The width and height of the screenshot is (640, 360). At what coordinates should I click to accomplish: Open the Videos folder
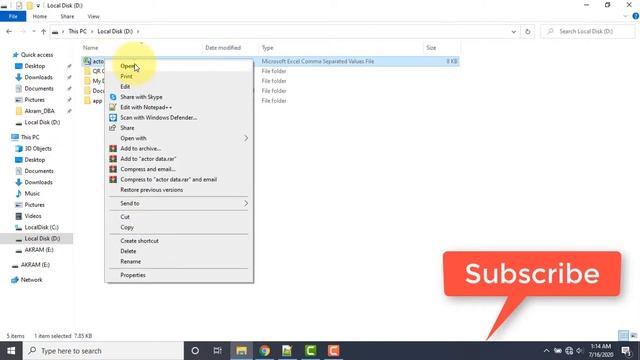click(x=33, y=216)
